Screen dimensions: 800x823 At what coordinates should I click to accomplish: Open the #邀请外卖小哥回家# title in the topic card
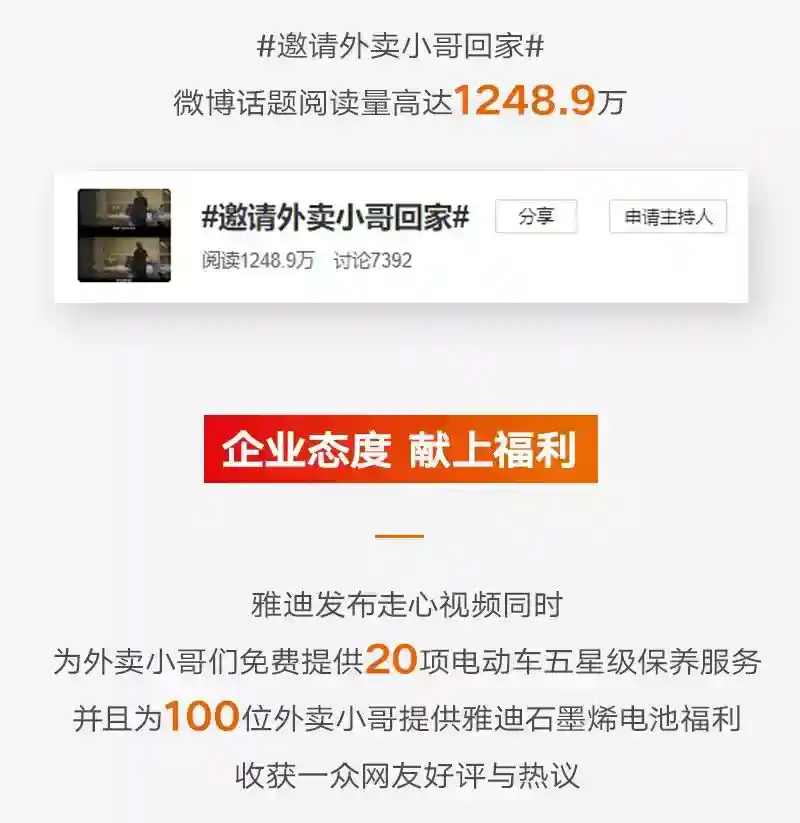pyautogui.click(x=335, y=217)
